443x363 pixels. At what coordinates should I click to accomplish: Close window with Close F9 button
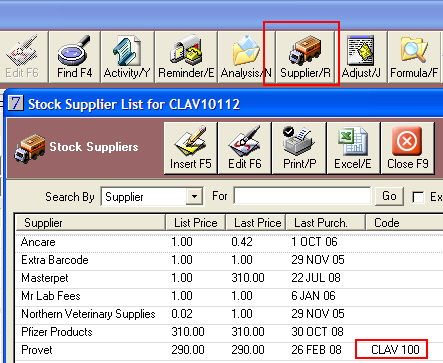[408, 148]
